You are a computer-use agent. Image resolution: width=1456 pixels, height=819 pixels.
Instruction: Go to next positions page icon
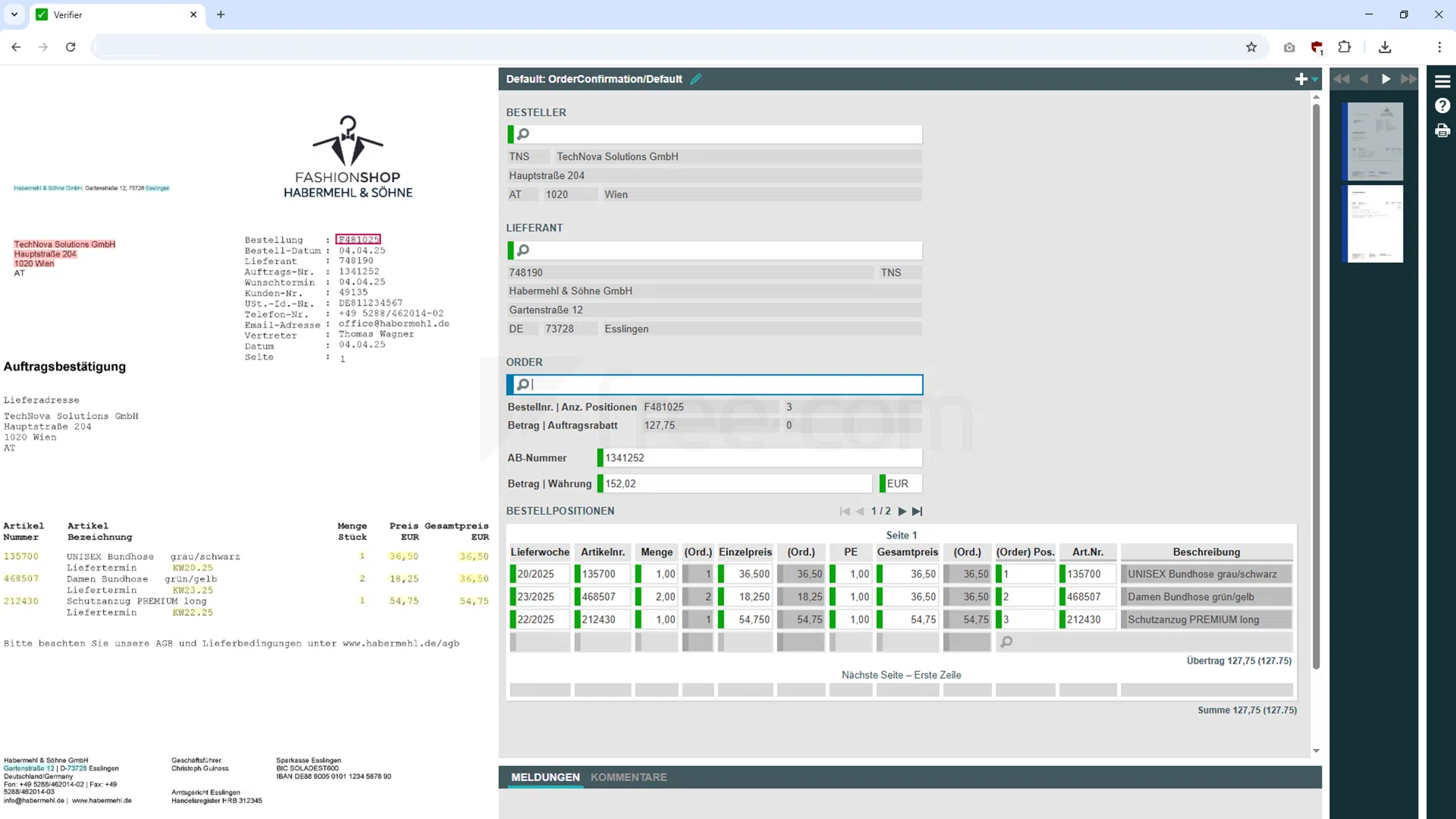pyautogui.click(x=902, y=511)
